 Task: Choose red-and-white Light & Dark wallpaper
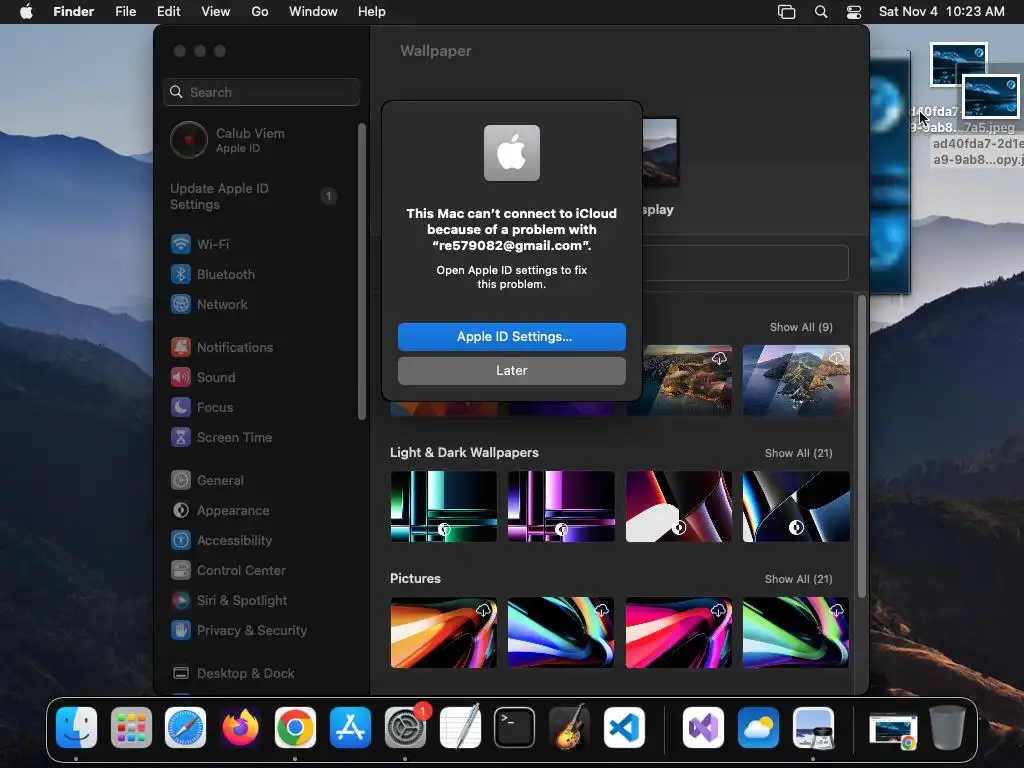pyautogui.click(x=679, y=507)
